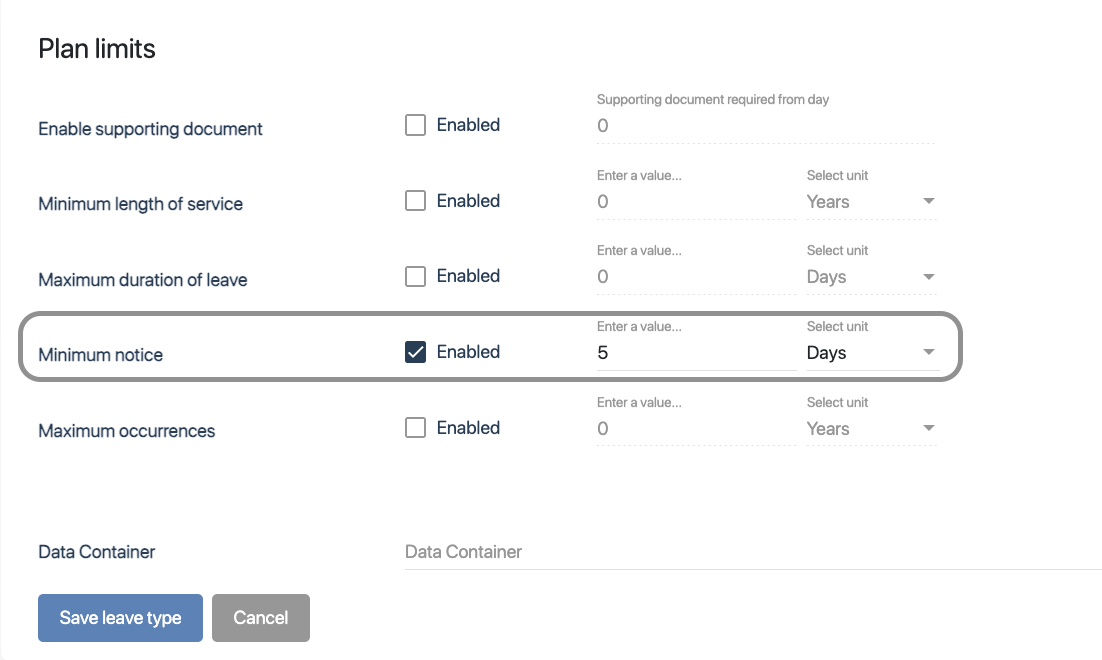Image resolution: width=1102 pixels, height=660 pixels.
Task: Click the Minimum notice row label
Action: (x=100, y=355)
